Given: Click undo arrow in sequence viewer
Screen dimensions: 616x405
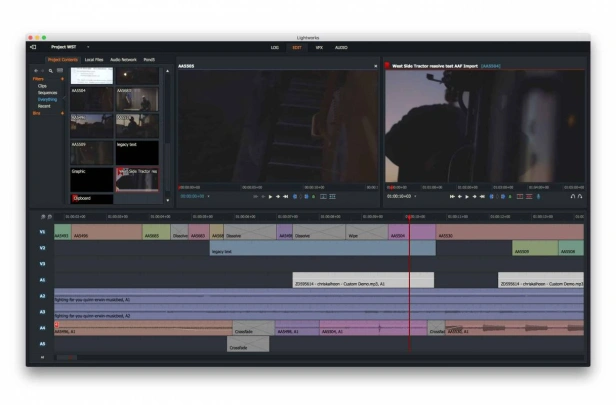Looking at the screenshot, I should [572, 196].
